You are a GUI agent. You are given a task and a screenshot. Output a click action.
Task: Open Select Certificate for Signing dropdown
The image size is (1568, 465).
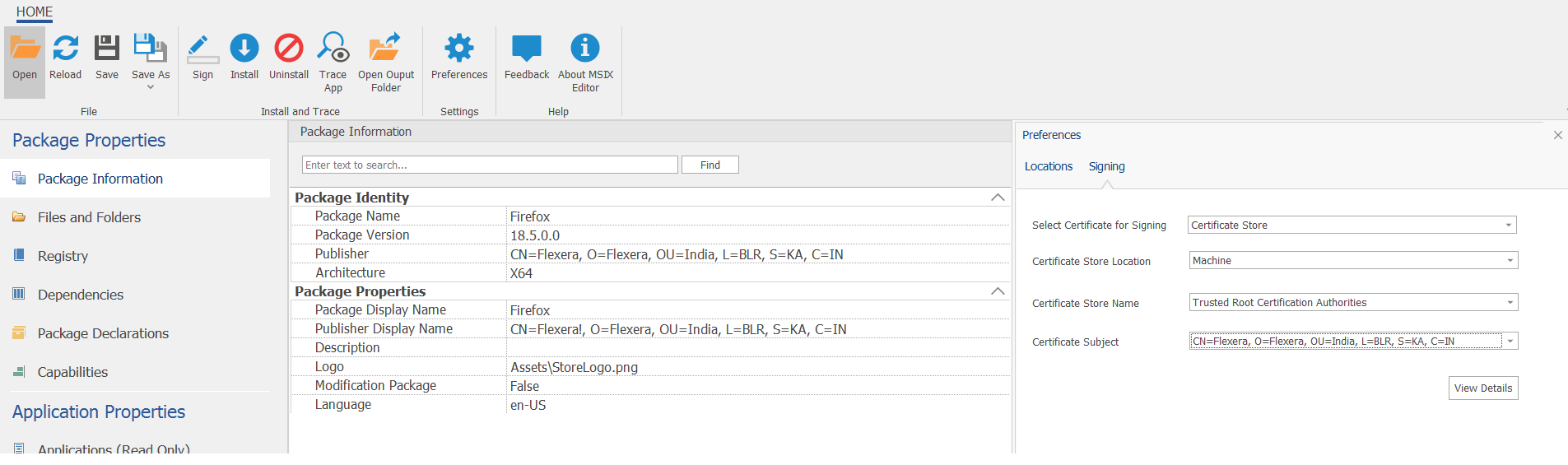pos(1509,225)
